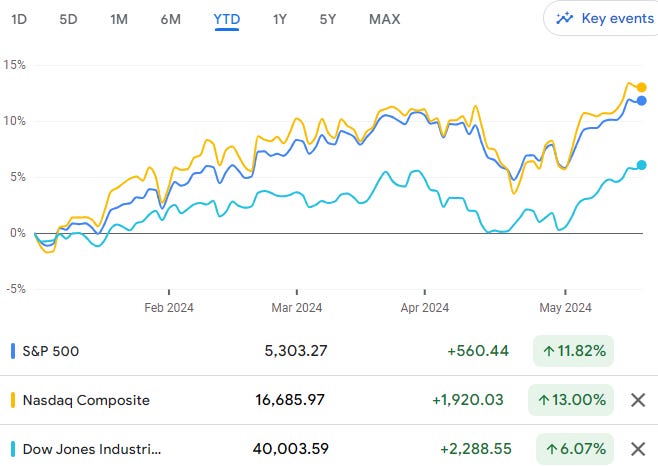This screenshot has height=466, width=658.
Task: Click the 11.82% change badge
Action: point(574,351)
